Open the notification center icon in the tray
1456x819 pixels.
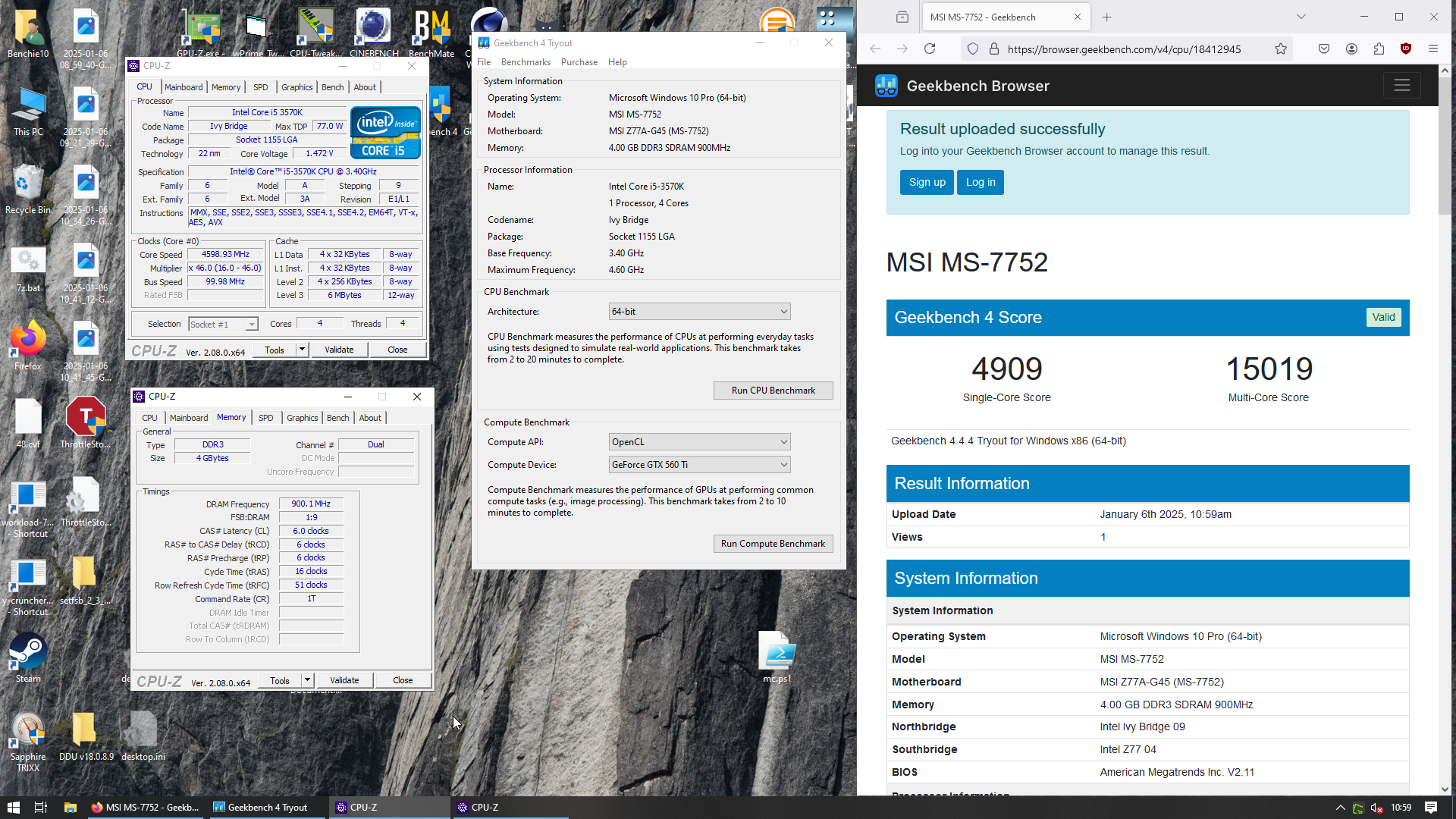point(1431,808)
